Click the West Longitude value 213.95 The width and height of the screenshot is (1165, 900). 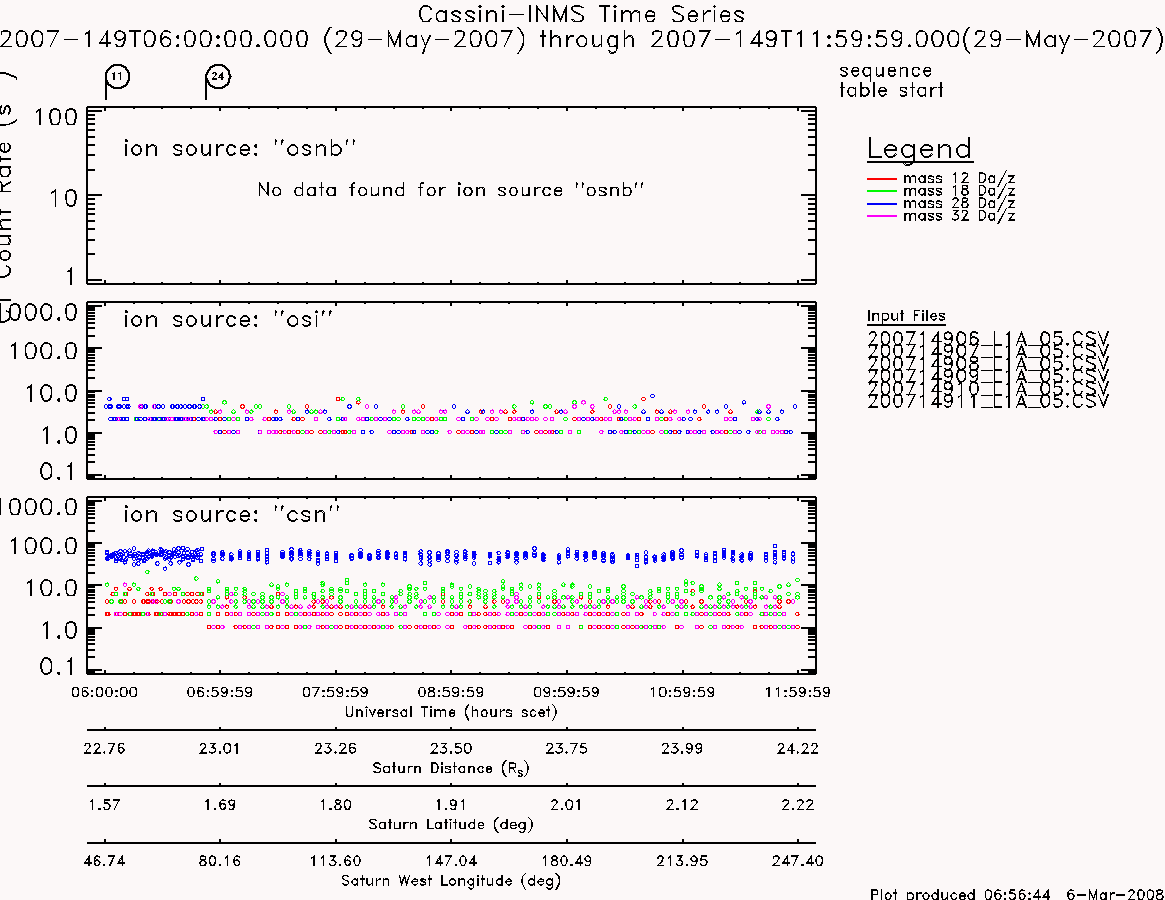pos(682,861)
